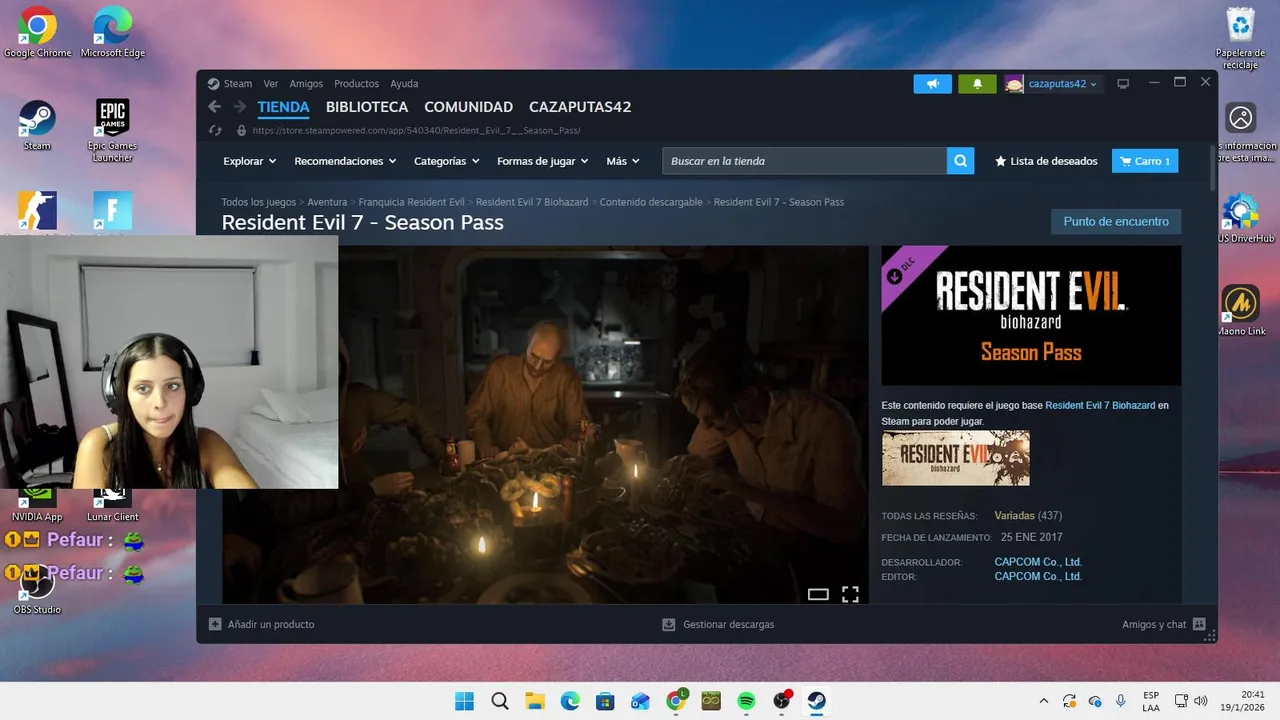1280x720 pixels.
Task: Click the store search magnifier button
Action: (960, 161)
